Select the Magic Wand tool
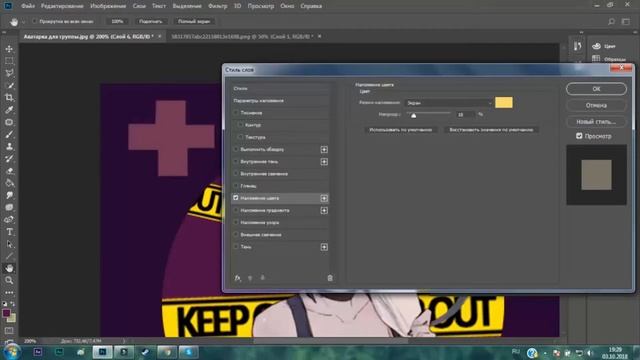Image resolution: width=640 pixels, height=360 pixels. [x=9, y=86]
